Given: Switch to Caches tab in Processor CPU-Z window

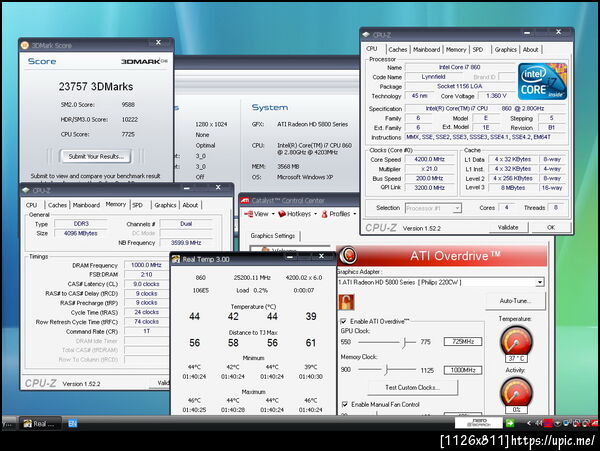Looking at the screenshot, I should [x=398, y=49].
